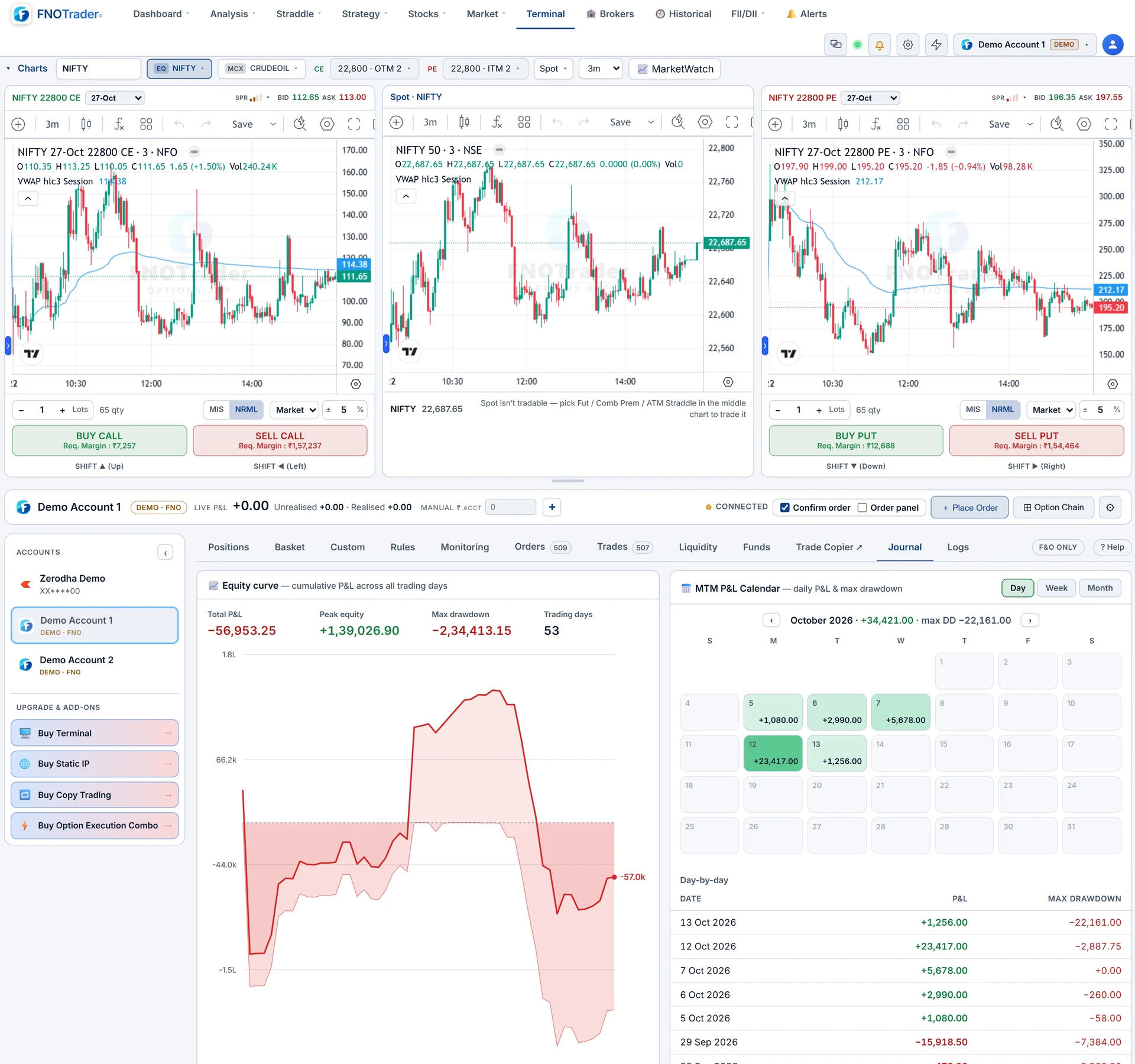Add symbol compare plus in PE chart
1135x1064 pixels.
click(x=775, y=124)
